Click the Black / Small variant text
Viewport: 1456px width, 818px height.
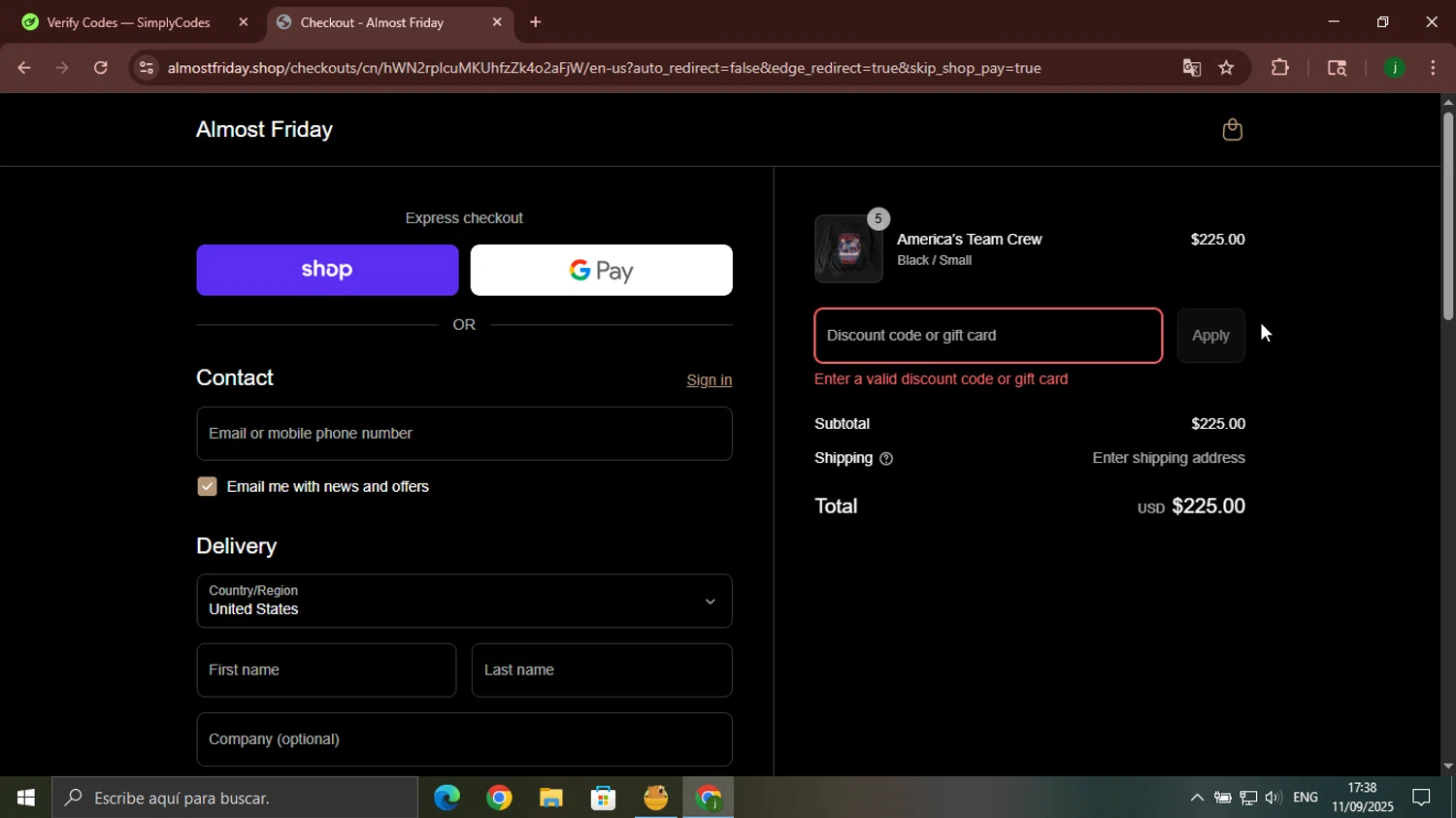click(934, 261)
